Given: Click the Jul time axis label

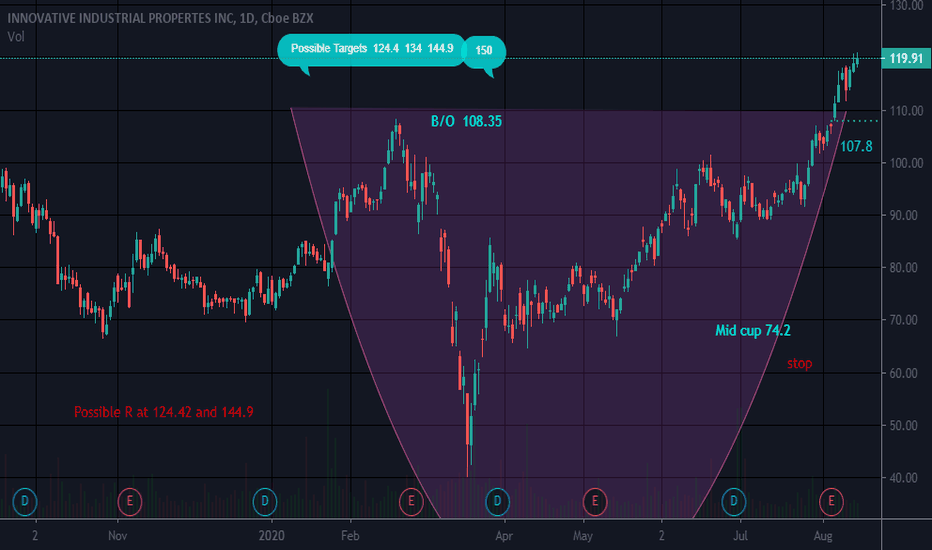Looking at the screenshot, I should click(740, 536).
